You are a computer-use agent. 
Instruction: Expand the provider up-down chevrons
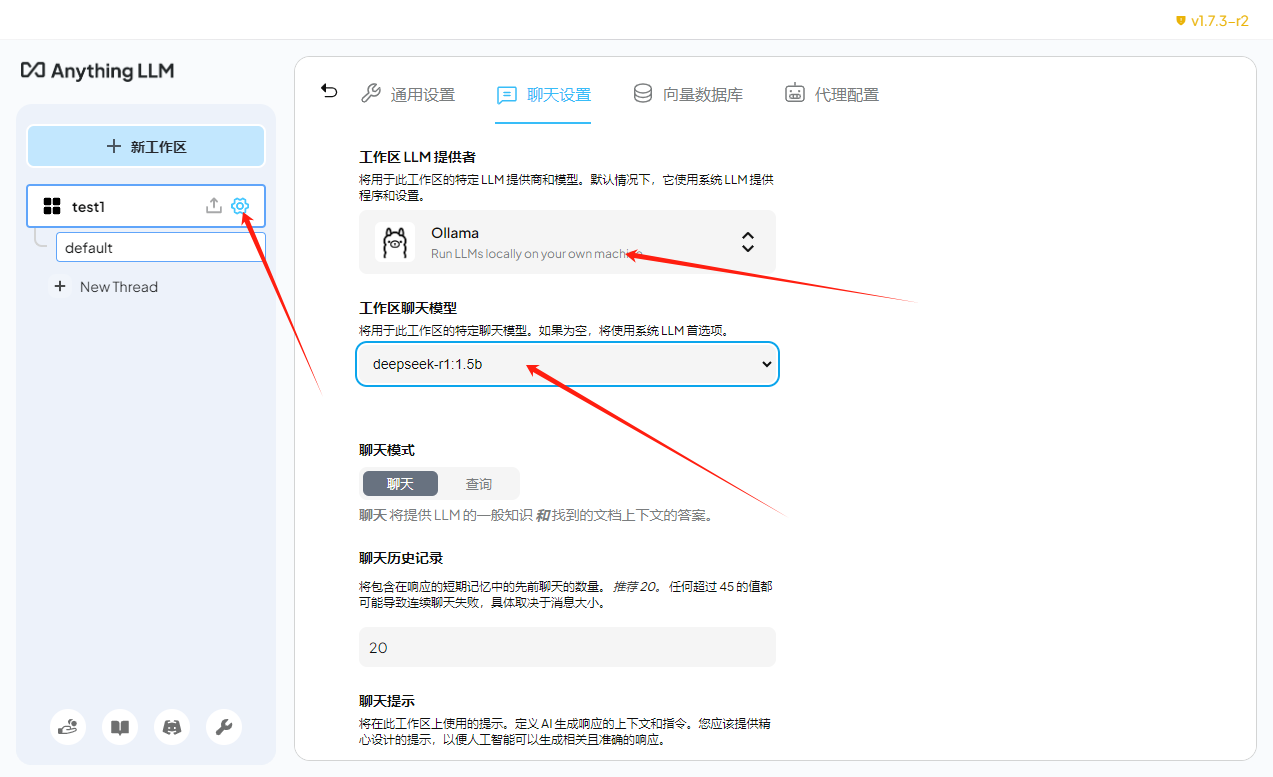click(748, 242)
